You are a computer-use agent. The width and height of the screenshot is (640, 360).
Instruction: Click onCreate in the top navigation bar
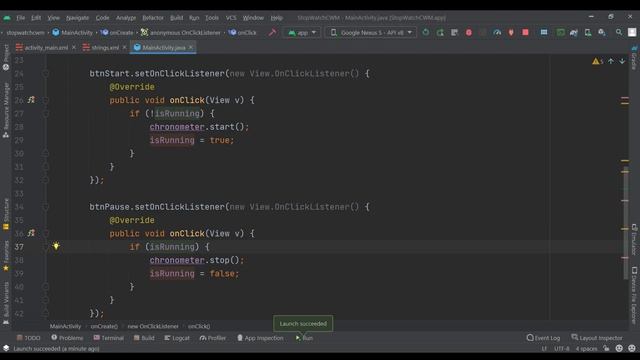[117, 32]
